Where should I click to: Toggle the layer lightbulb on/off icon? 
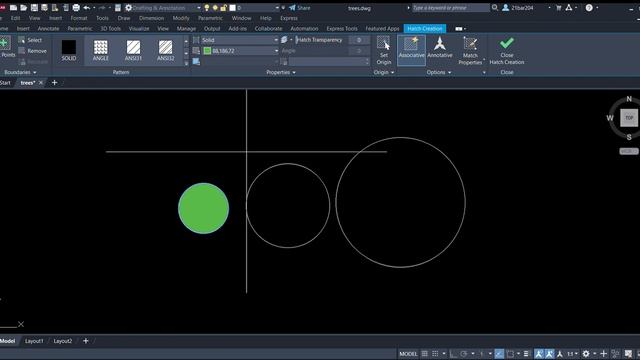pyautogui.click(x=207, y=8)
